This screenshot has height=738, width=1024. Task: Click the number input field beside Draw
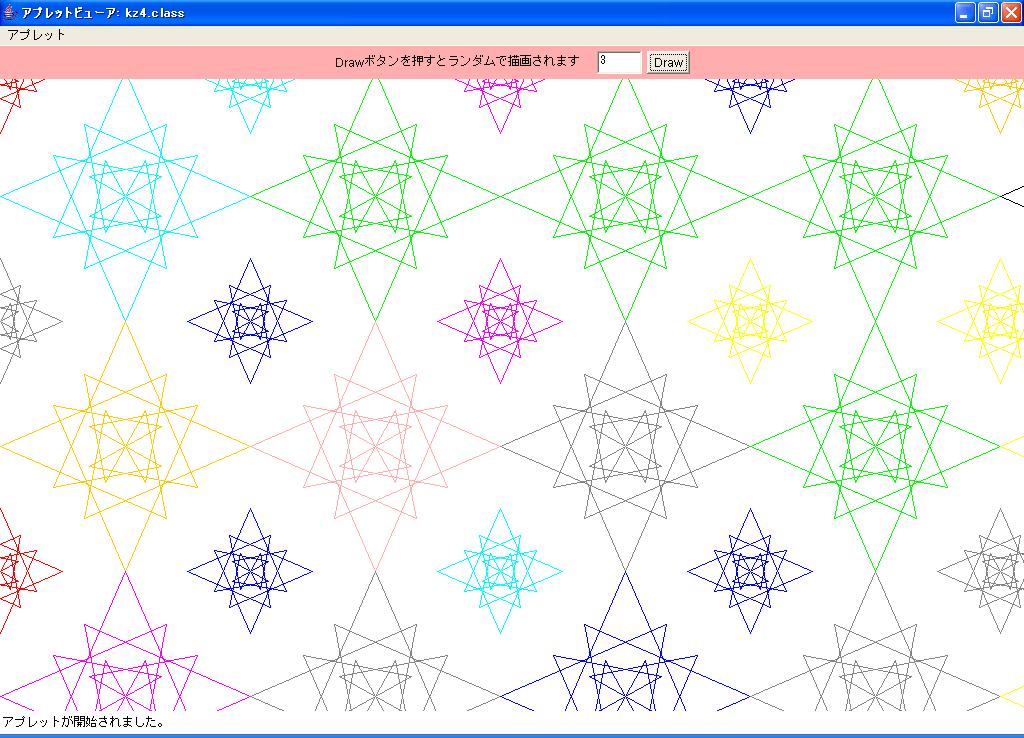click(618, 62)
